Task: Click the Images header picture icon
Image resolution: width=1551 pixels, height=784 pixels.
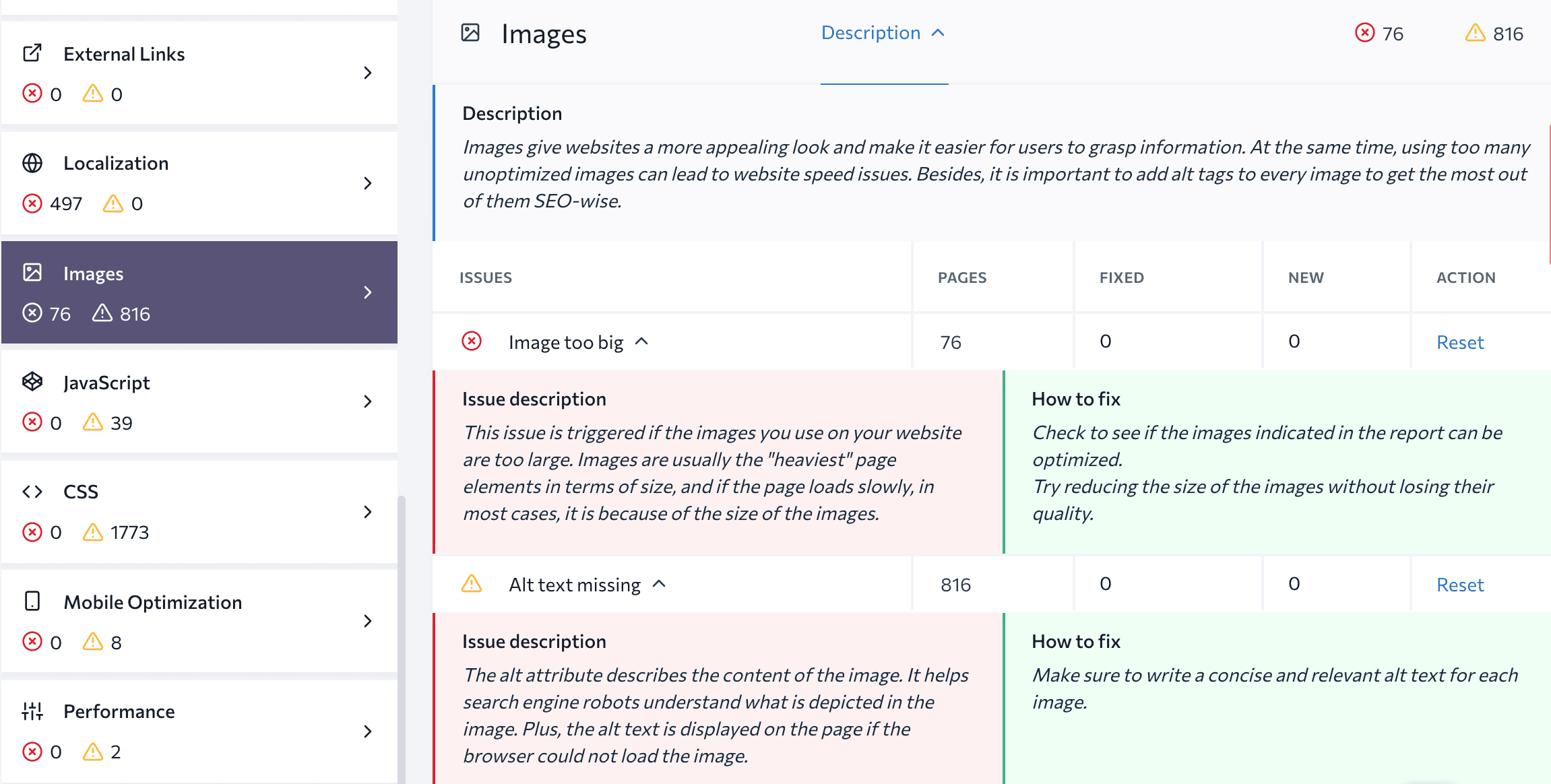Action: pyautogui.click(x=470, y=32)
